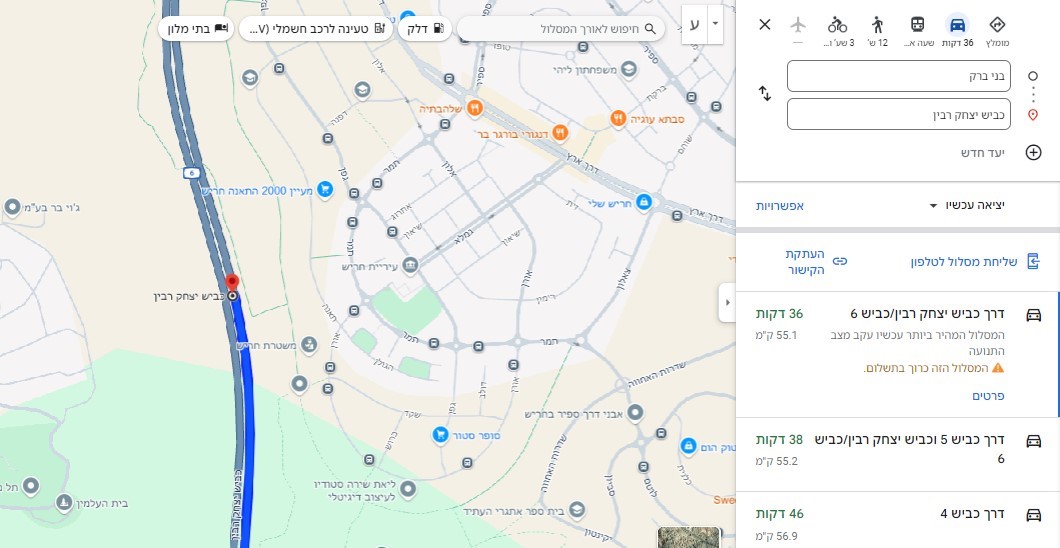Image resolution: width=1060 pixels, height=548 pixels.
Task: Click the משפחתון ליהי school marker
Action: (x=629, y=69)
